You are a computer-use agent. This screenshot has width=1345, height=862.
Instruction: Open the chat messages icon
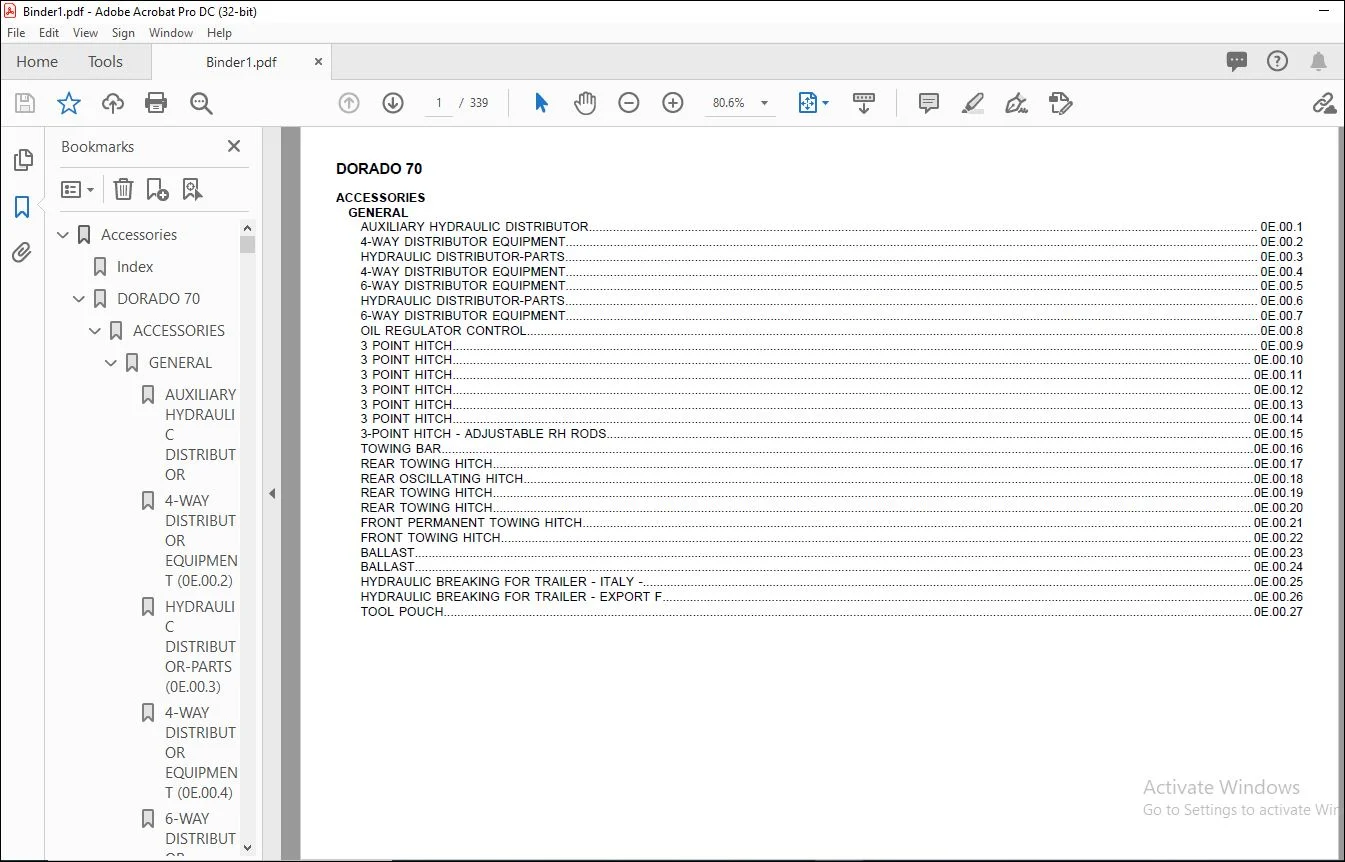tap(1237, 62)
